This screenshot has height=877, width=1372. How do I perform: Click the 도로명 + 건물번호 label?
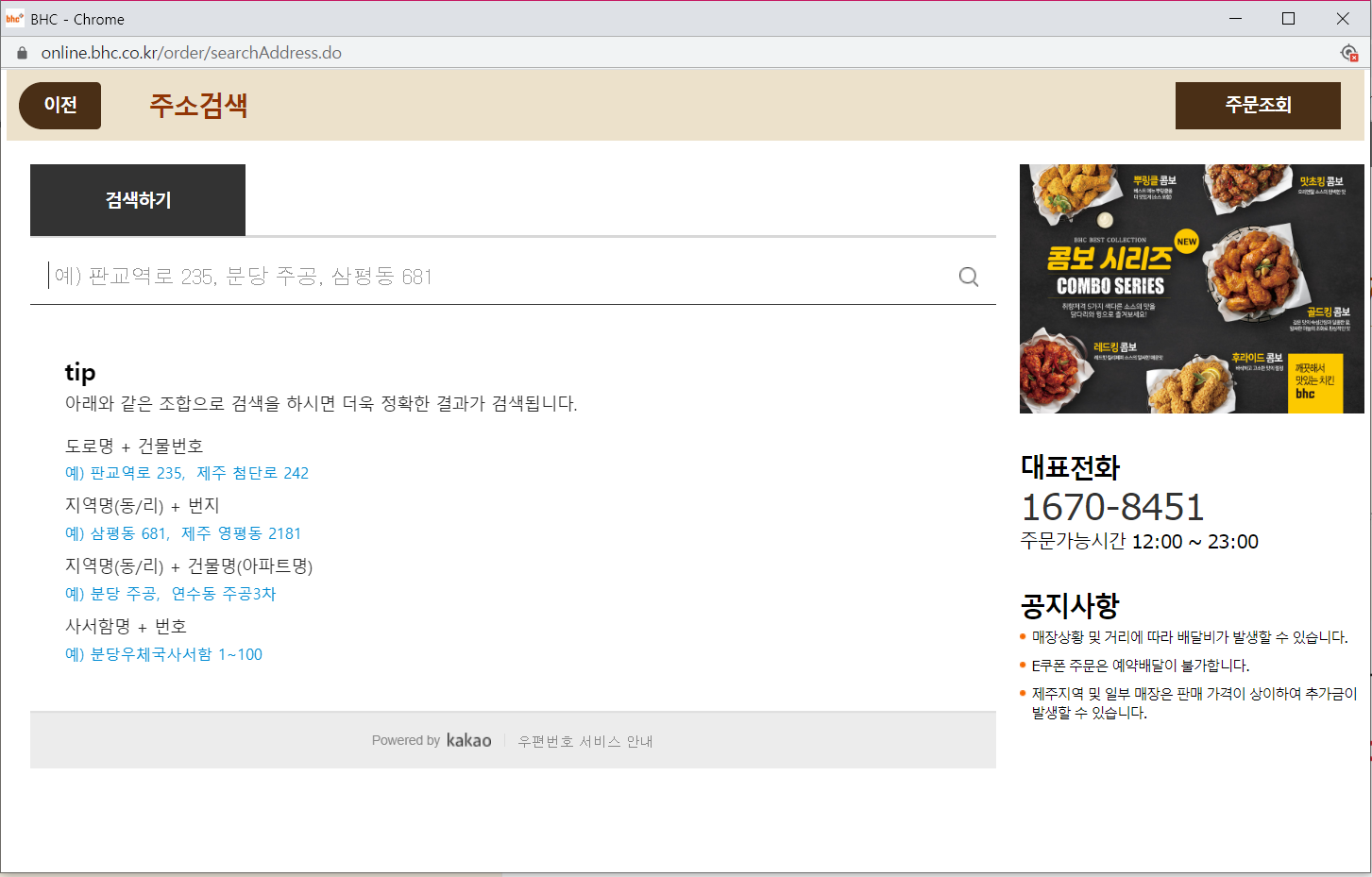[134, 446]
